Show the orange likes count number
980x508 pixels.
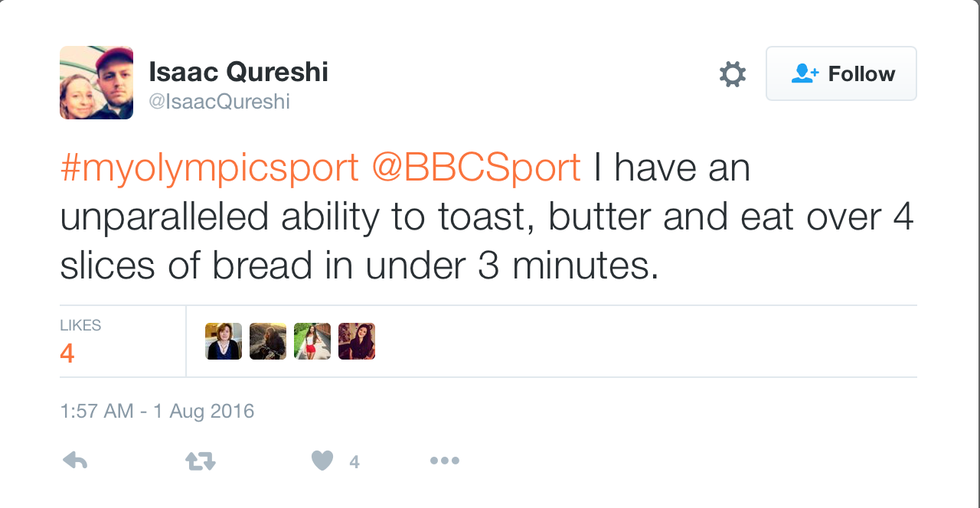point(67,353)
